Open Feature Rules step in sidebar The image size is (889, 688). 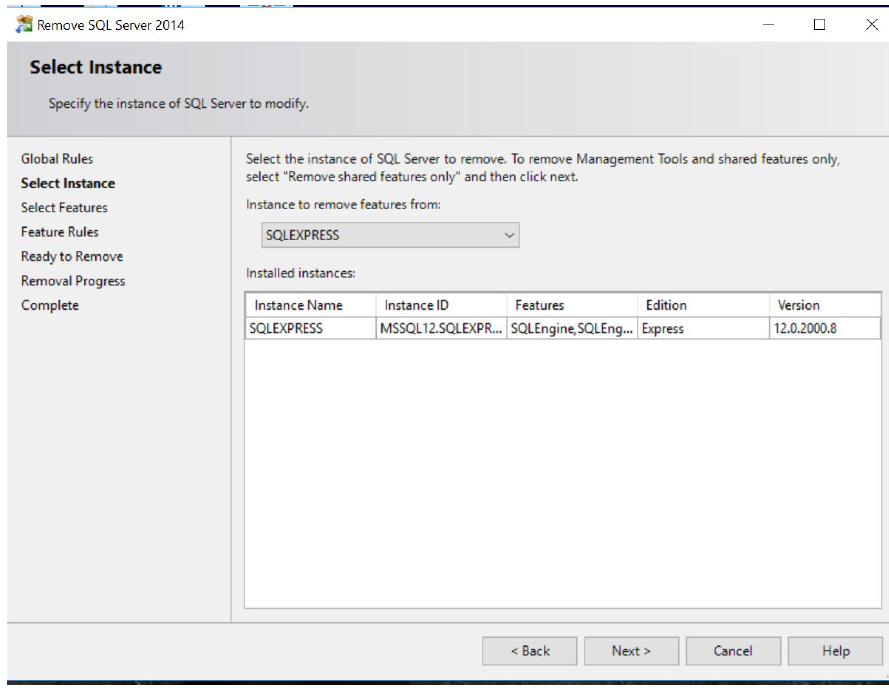(x=60, y=232)
